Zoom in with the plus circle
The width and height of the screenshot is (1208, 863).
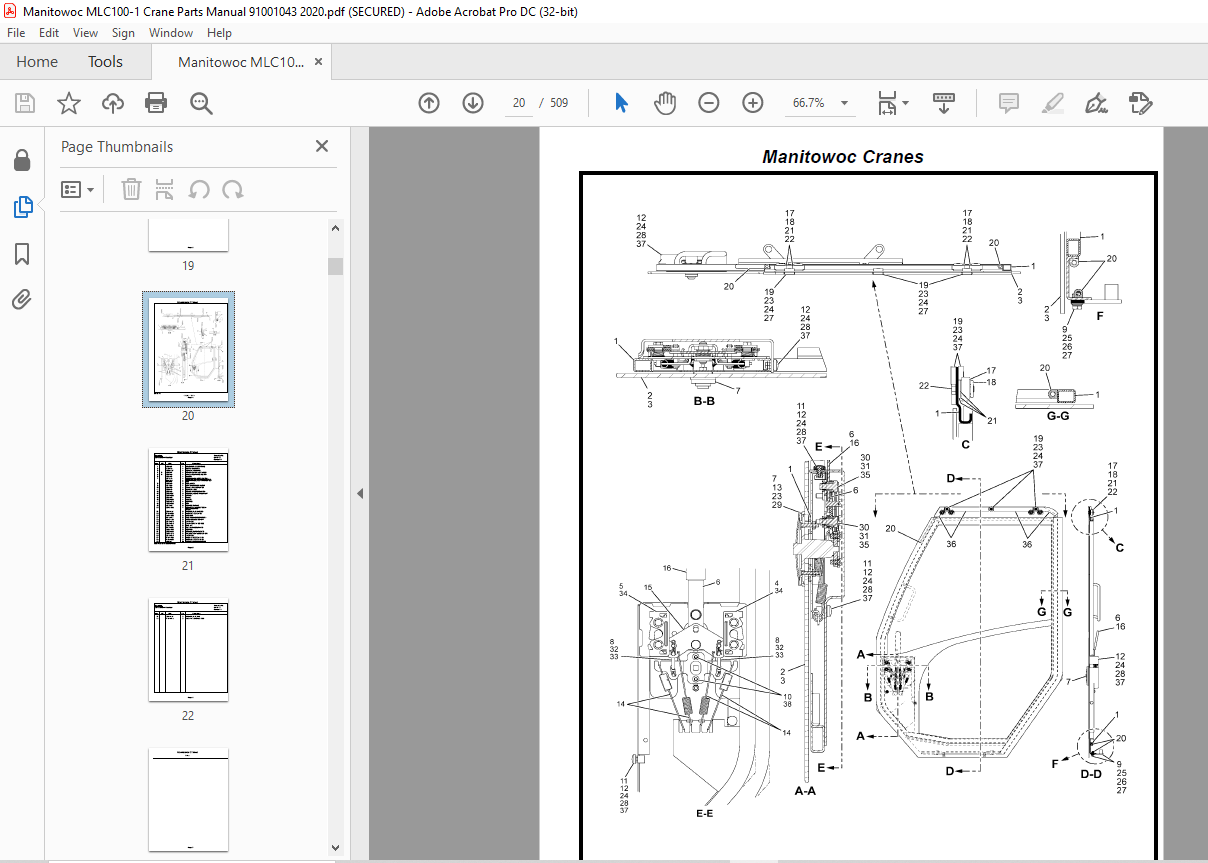point(753,103)
